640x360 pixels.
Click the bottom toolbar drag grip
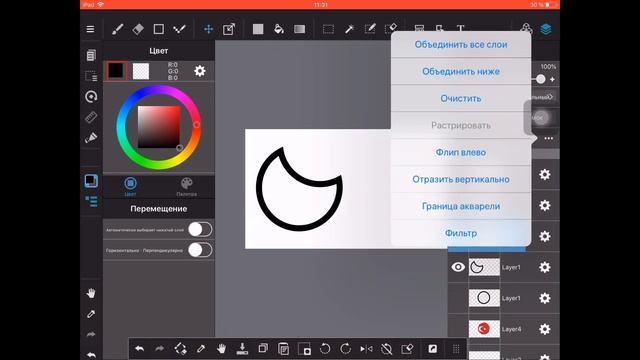(x=456, y=349)
